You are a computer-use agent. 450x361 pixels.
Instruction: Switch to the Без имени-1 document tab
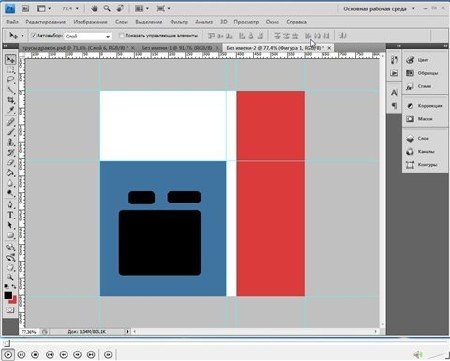point(178,48)
